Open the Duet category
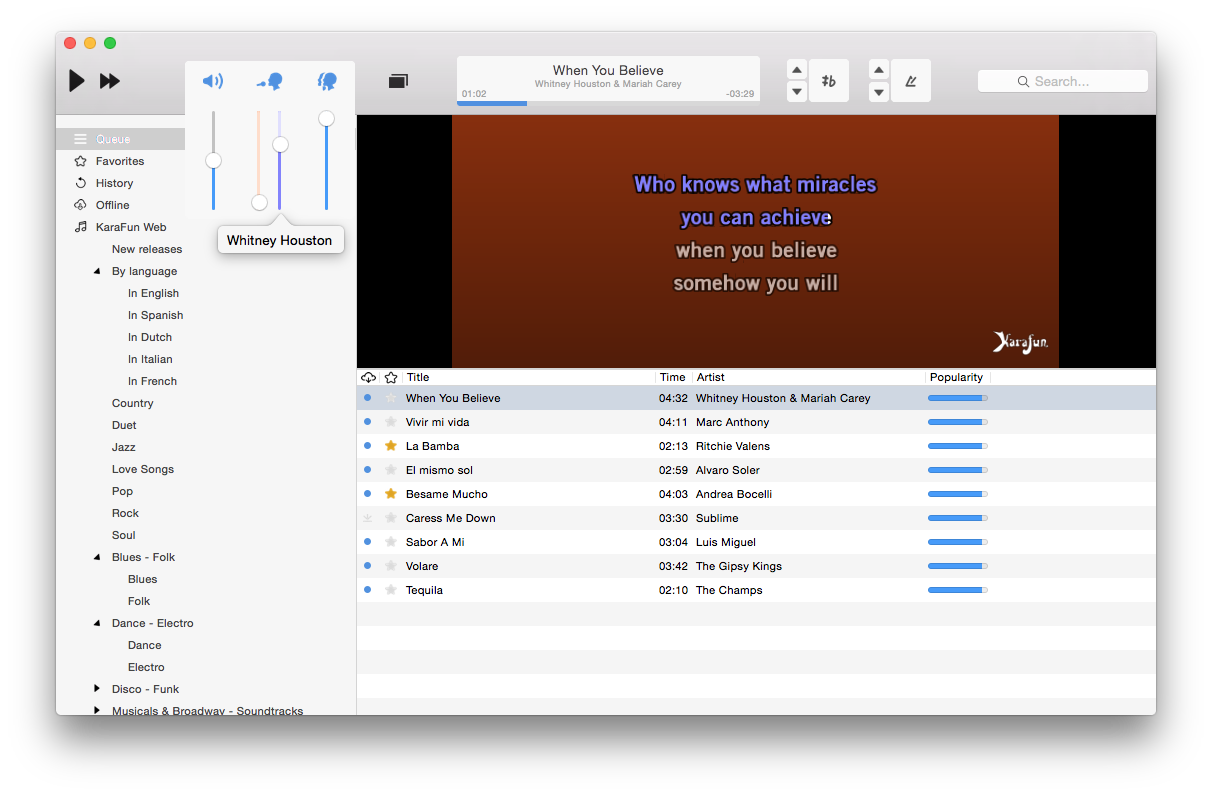Image resolution: width=1212 pixels, height=795 pixels. point(124,425)
